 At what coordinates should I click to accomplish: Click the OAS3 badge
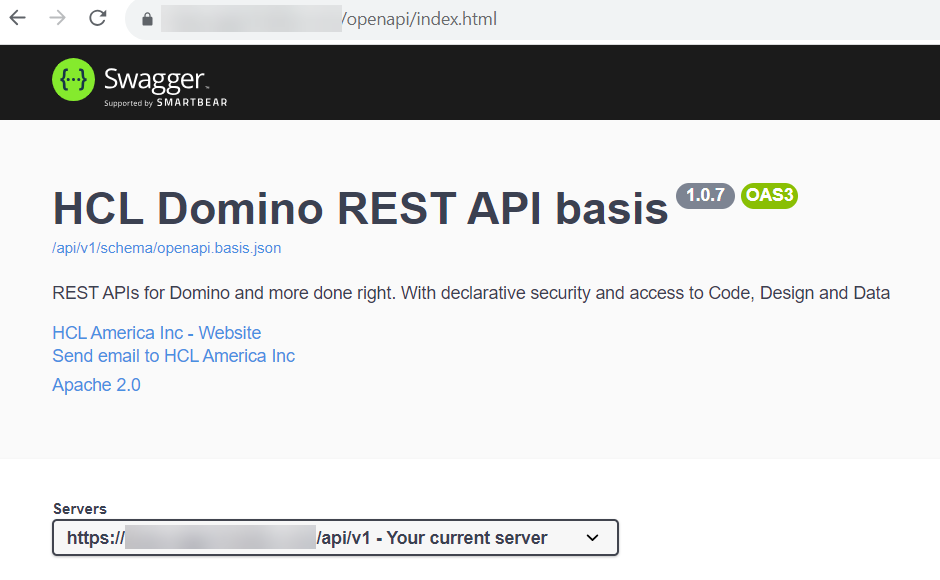coord(769,196)
